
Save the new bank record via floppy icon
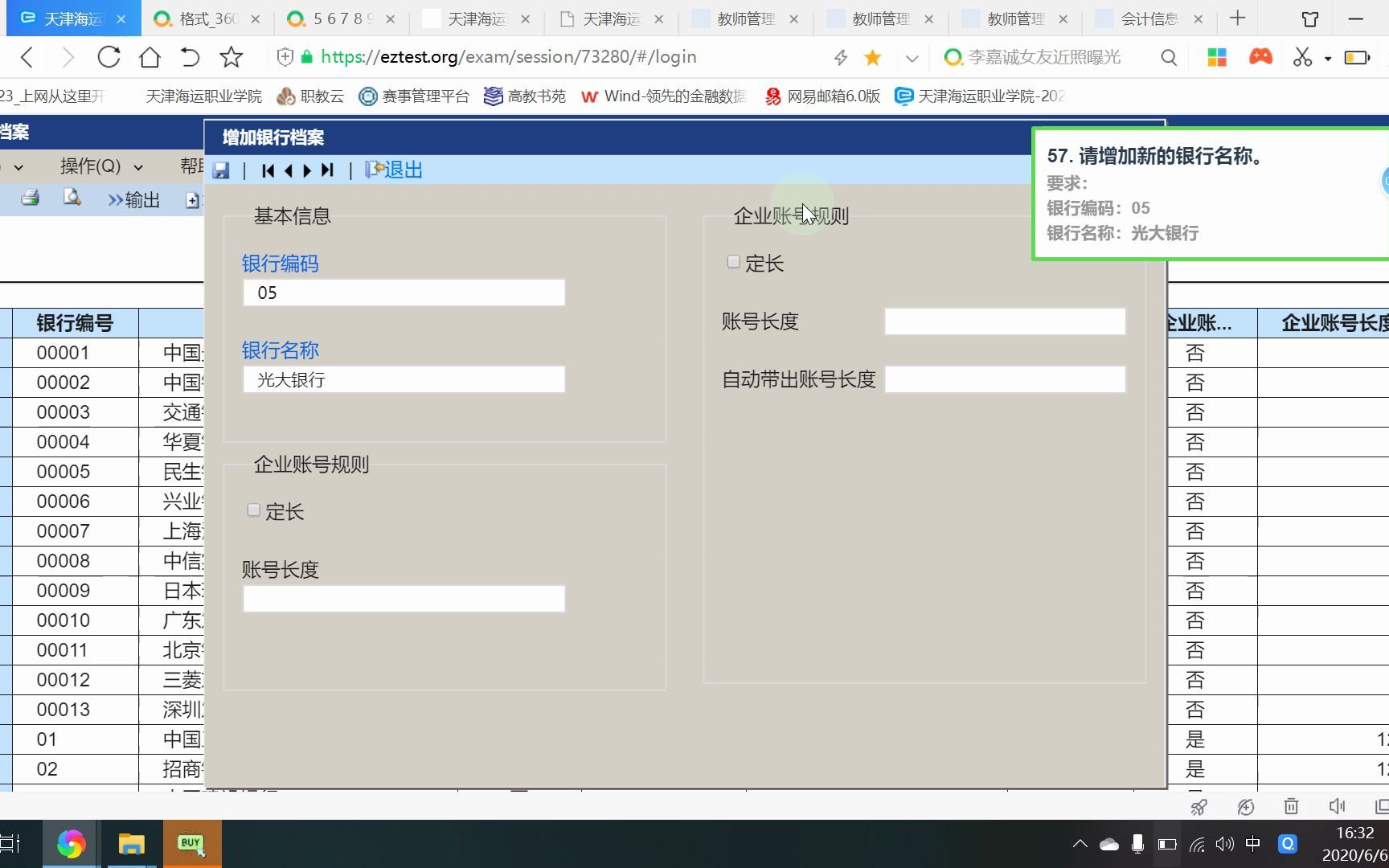tap(221, 170)
